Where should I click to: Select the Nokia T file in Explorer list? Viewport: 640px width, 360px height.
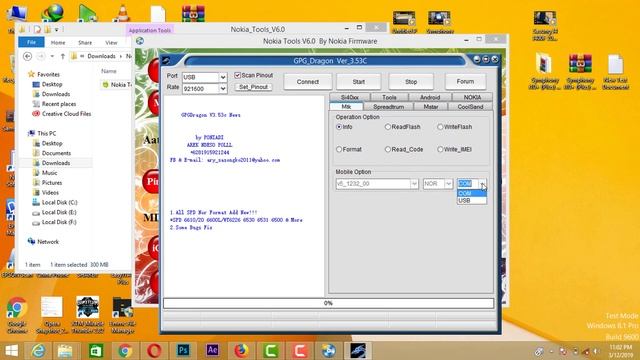[117, 84]
